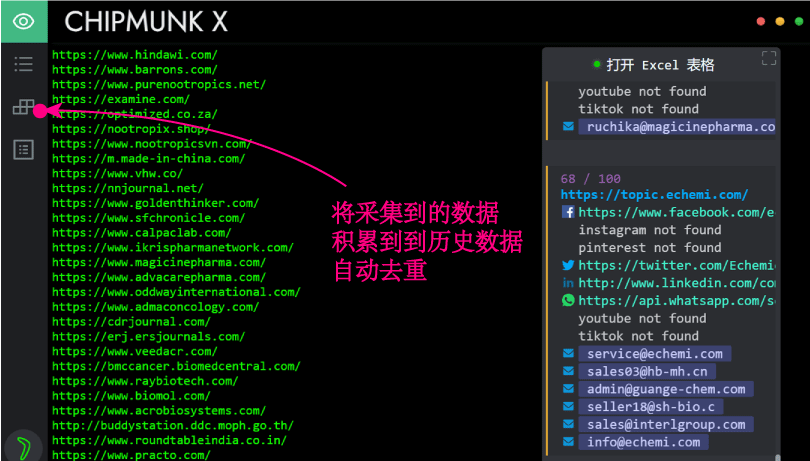The width and height of the screenshot is (810, 461).
Task: Click URL https://nootropix.shop/
Action: point(131,129)
